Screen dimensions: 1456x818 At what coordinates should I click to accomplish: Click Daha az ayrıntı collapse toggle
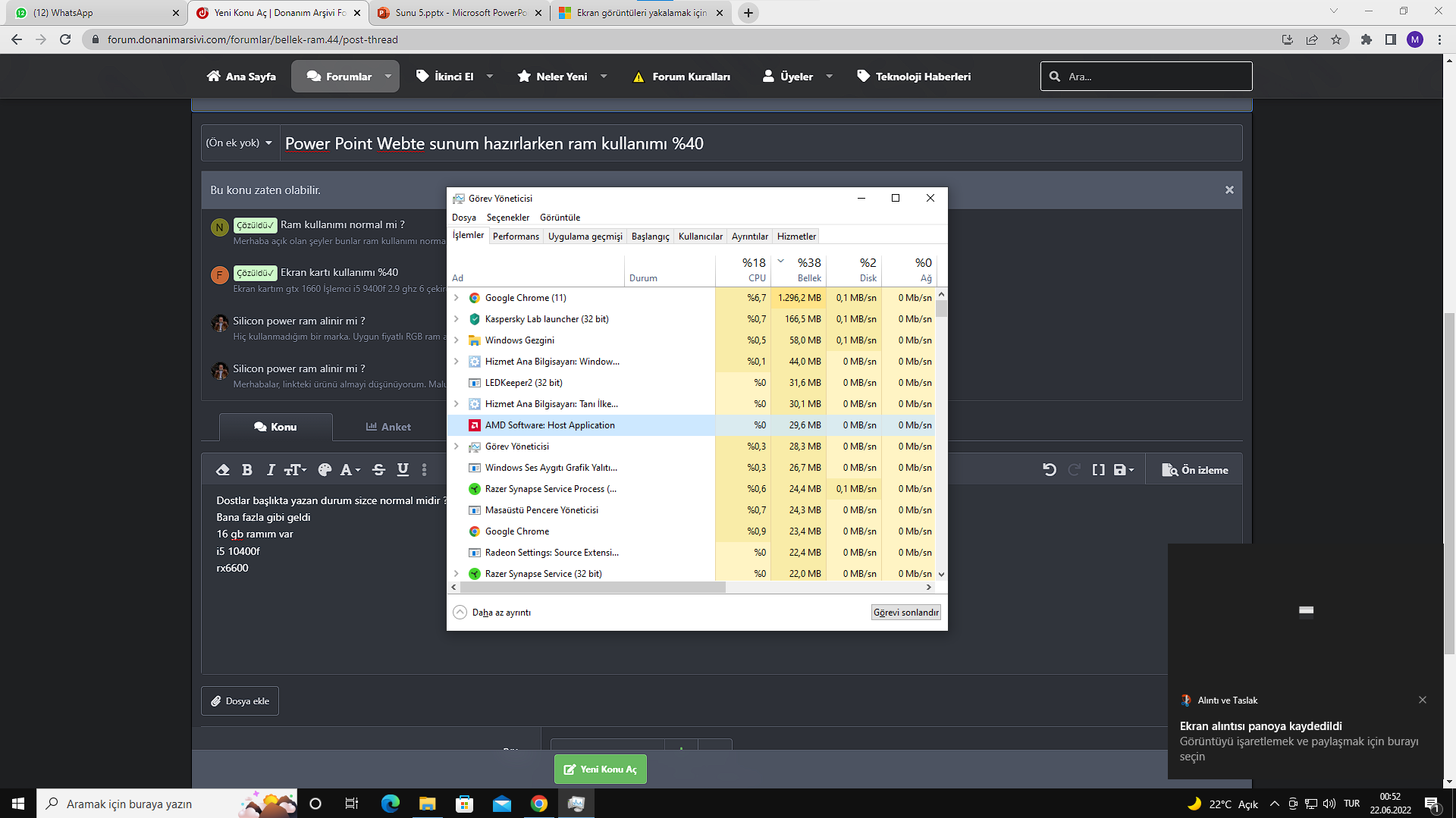tap(492, 613)
